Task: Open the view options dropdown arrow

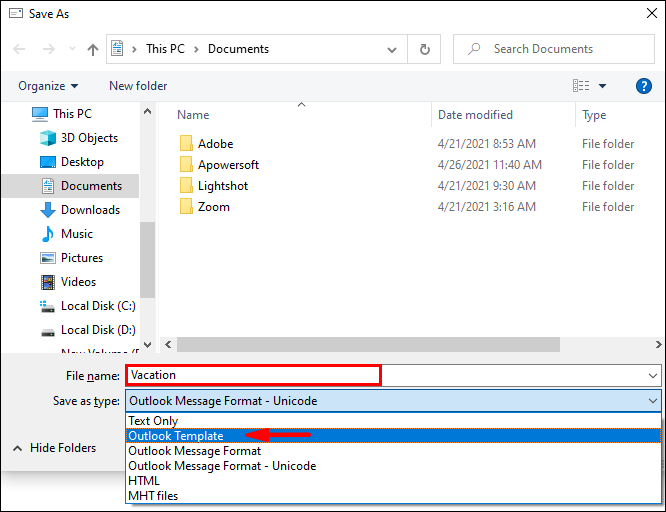Action: click(602, 86)
